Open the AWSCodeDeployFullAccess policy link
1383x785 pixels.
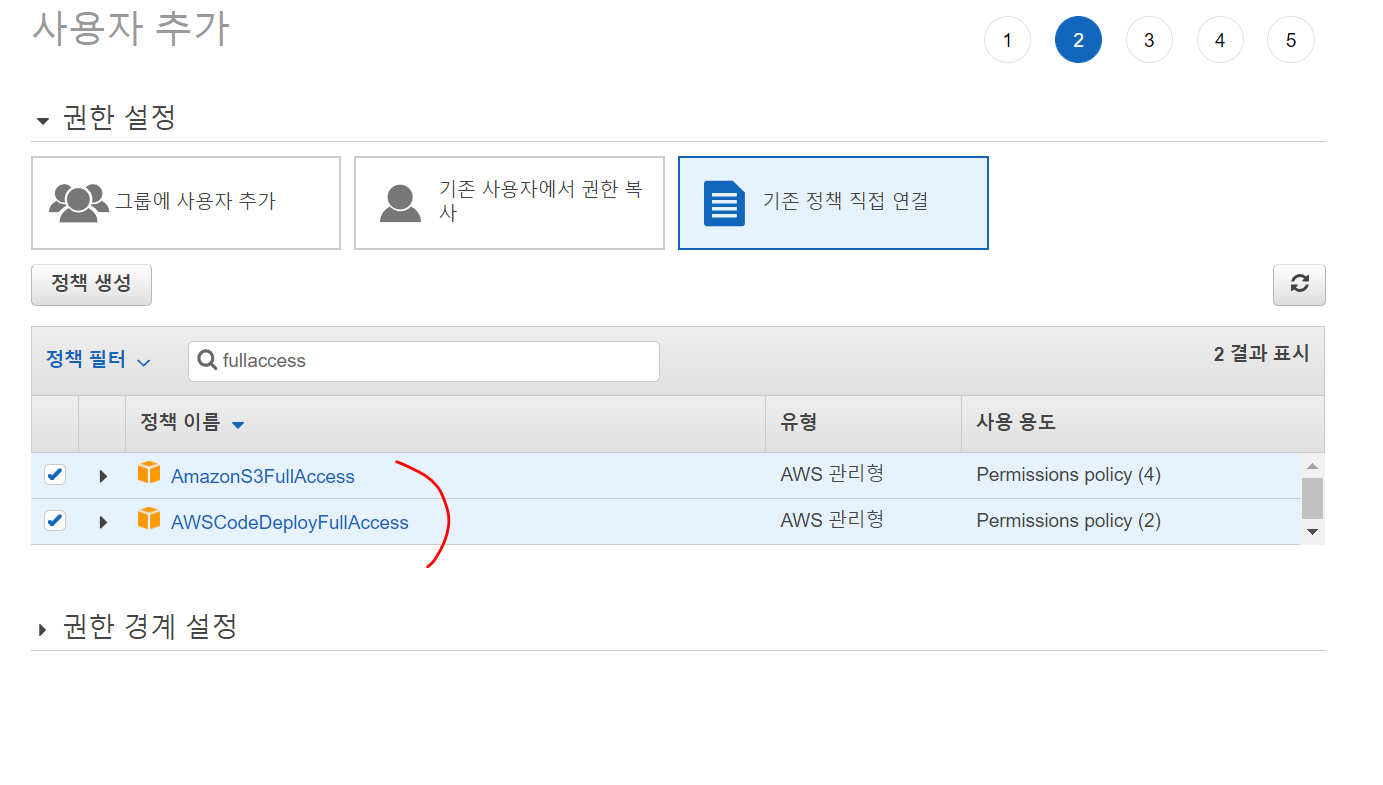click(x=290, y=523)
